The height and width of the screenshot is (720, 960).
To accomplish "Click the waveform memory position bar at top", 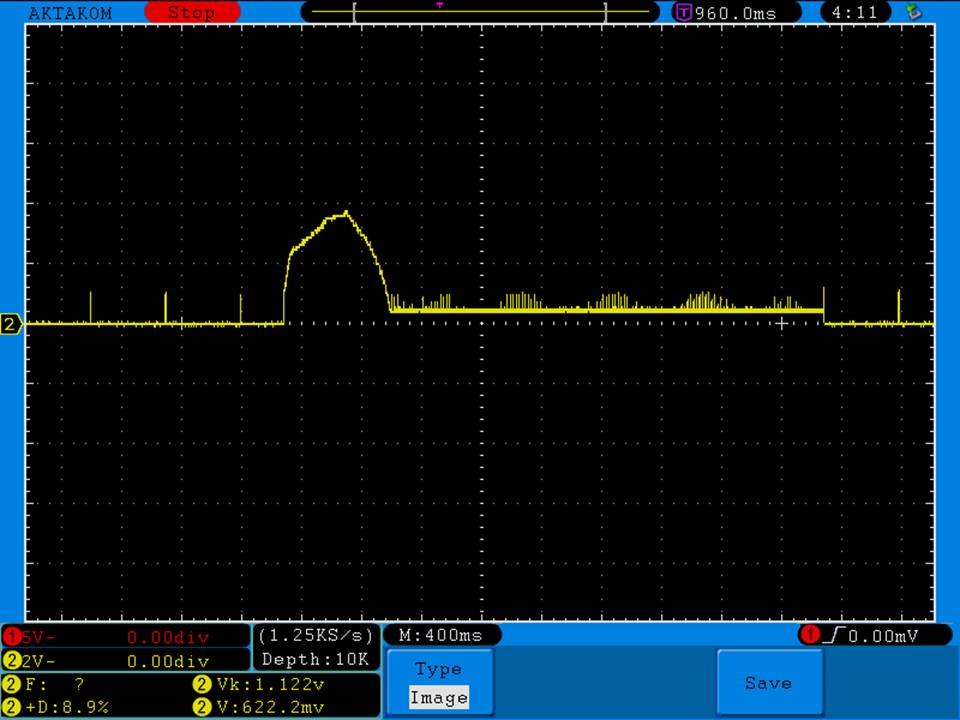I will [x=480, y=12].
